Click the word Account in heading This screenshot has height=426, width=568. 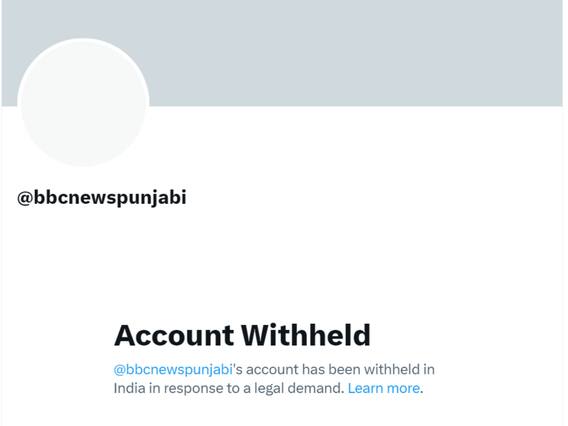[174, 335]
